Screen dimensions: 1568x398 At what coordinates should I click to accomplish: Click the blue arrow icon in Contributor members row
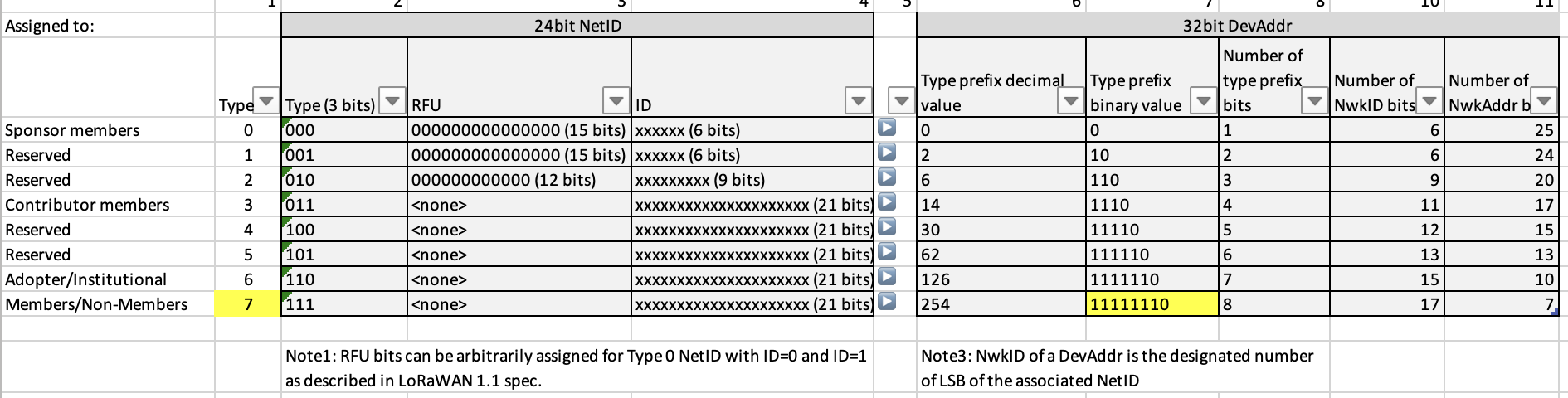(x=887, y=203)
